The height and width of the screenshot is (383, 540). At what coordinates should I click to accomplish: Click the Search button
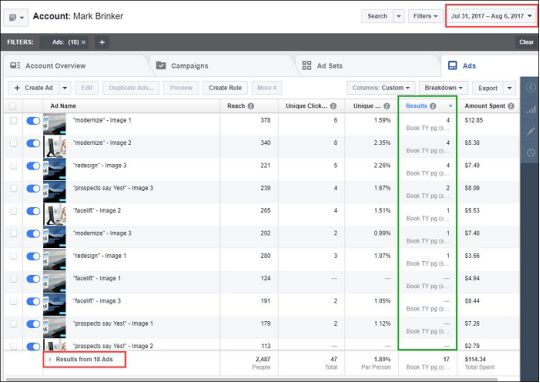(x=377, y=16)
